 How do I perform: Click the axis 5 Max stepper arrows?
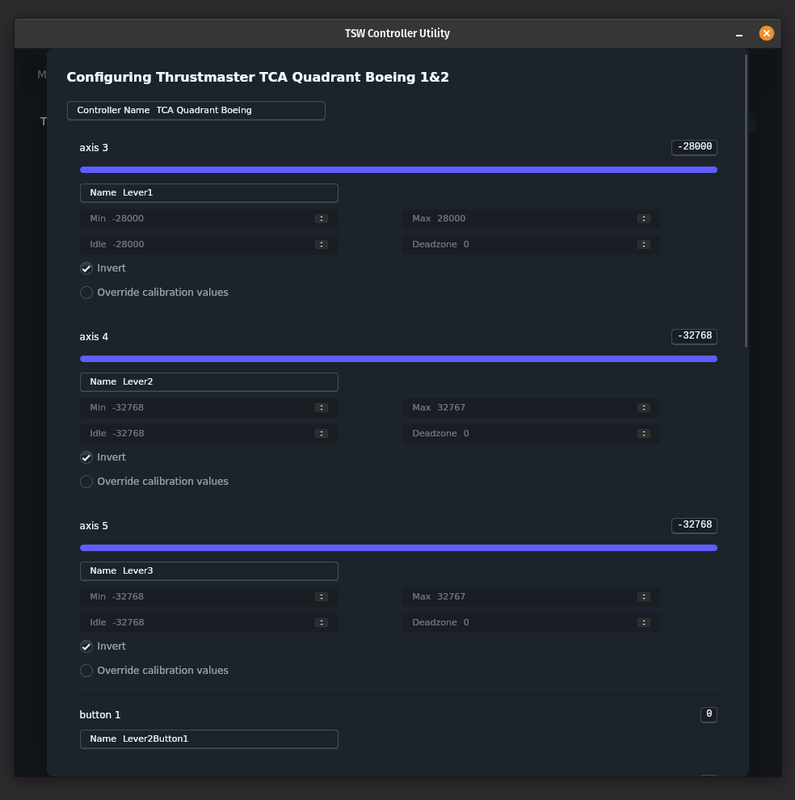point(643,597)
